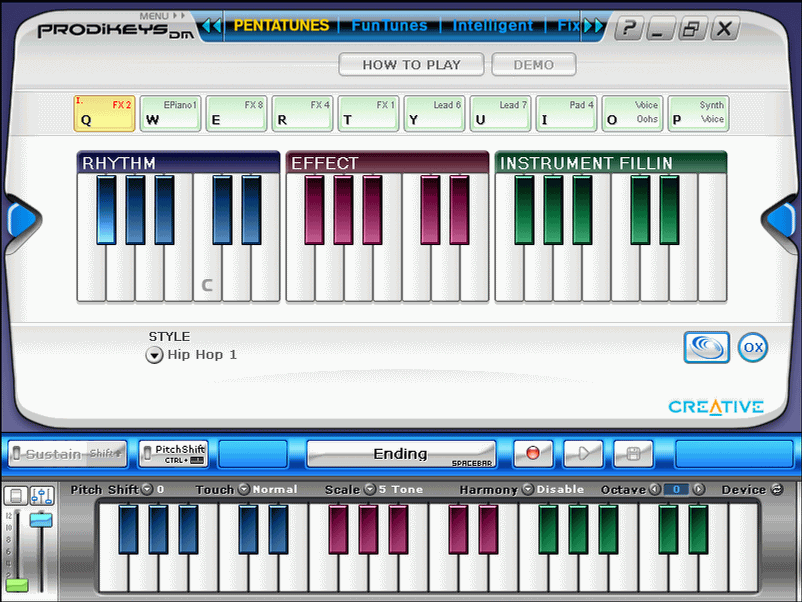
Task: Start recording with the red record button
Action: [x=532, y=453]
